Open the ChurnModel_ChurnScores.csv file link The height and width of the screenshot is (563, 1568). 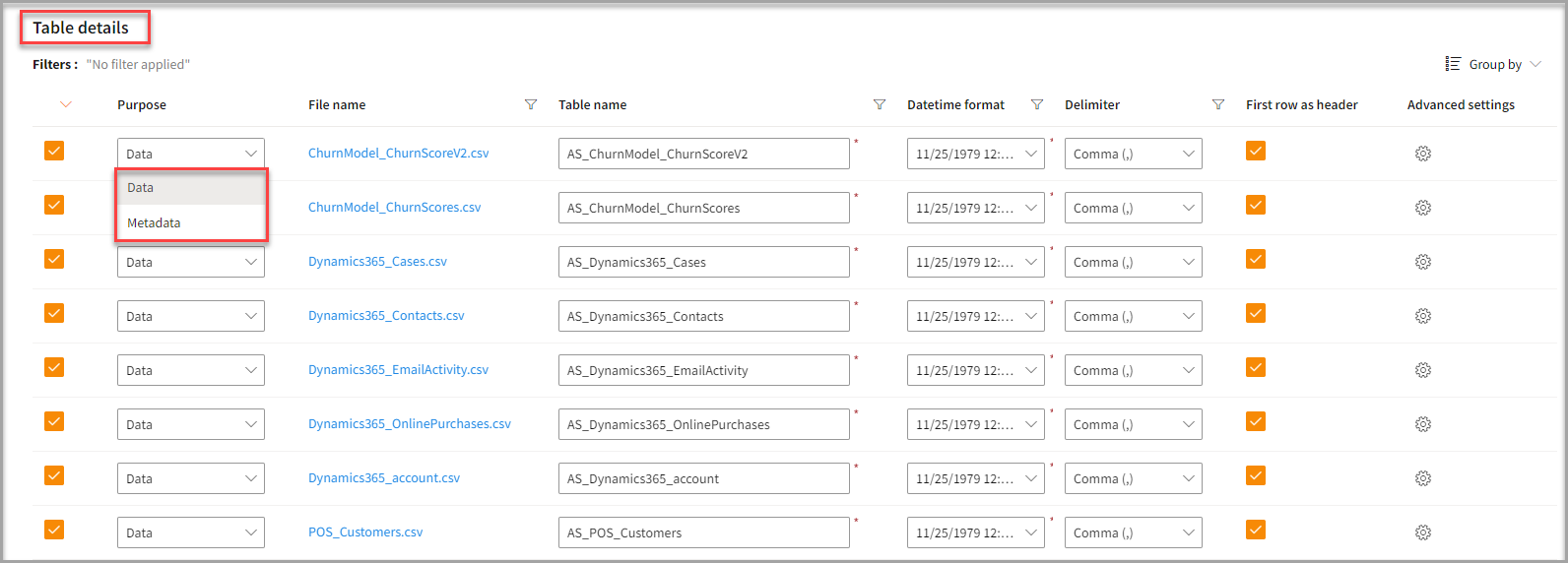(x=394, y=207)
